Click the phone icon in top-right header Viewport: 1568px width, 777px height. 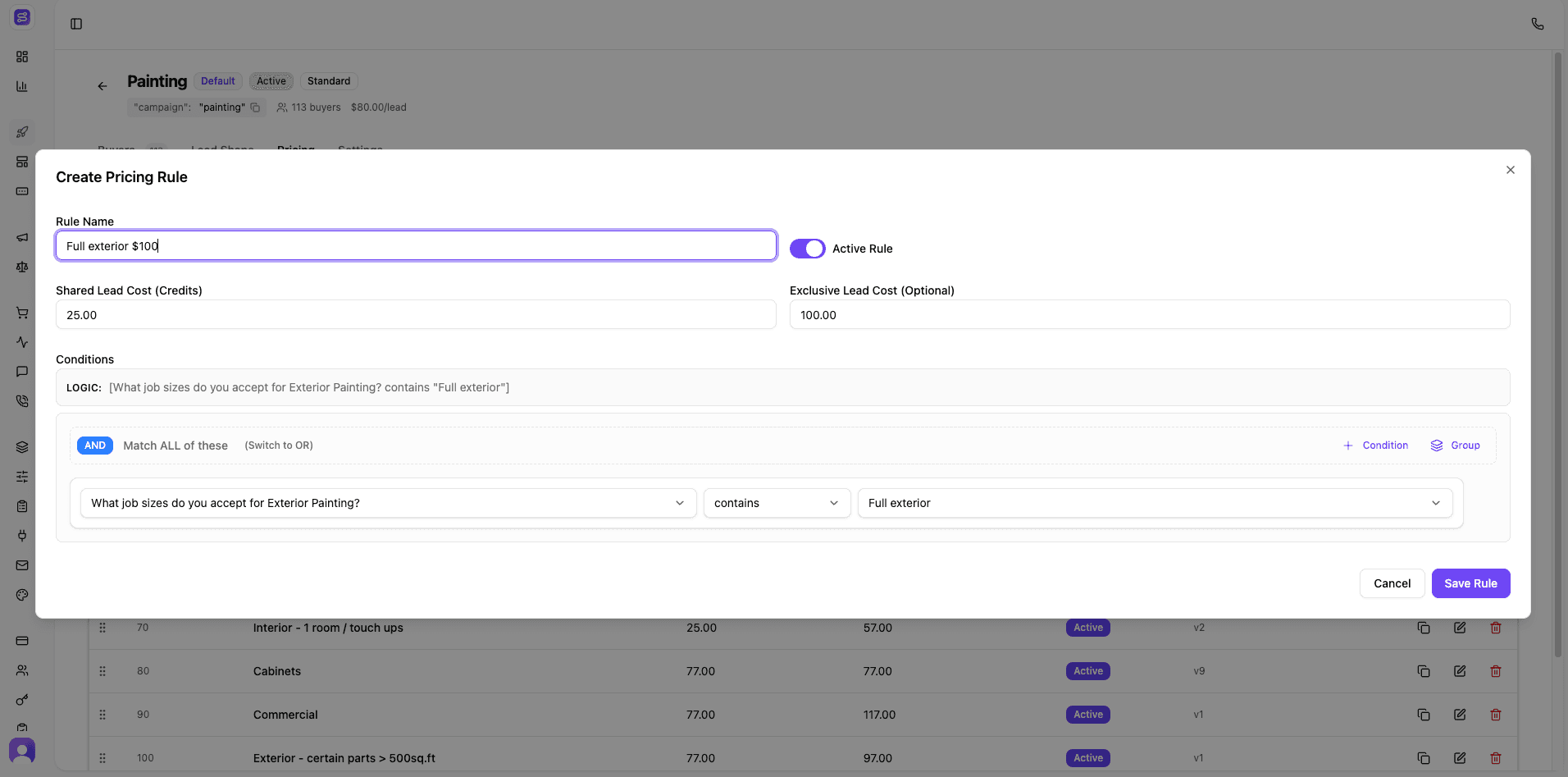[x=1538, y=24]
